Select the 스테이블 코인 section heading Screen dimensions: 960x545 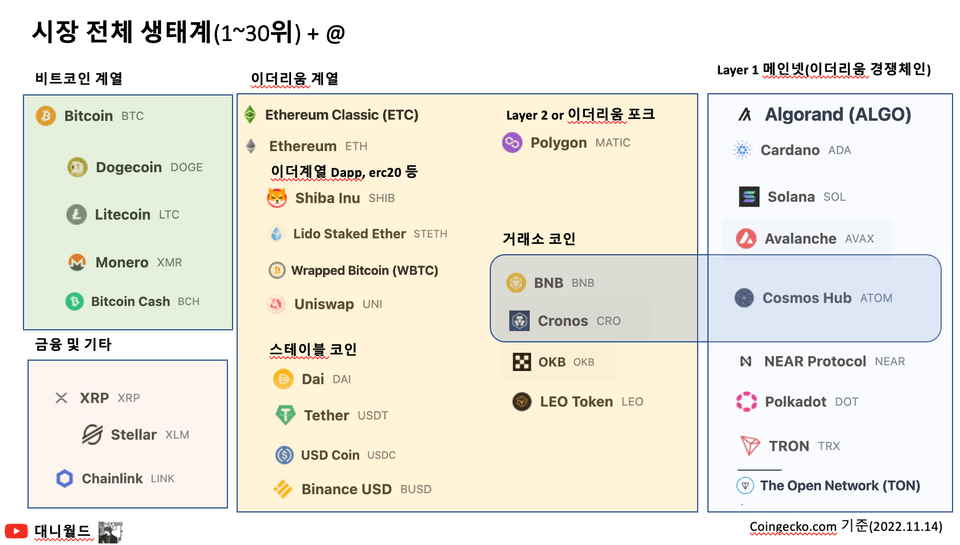(x=313, y=349)
